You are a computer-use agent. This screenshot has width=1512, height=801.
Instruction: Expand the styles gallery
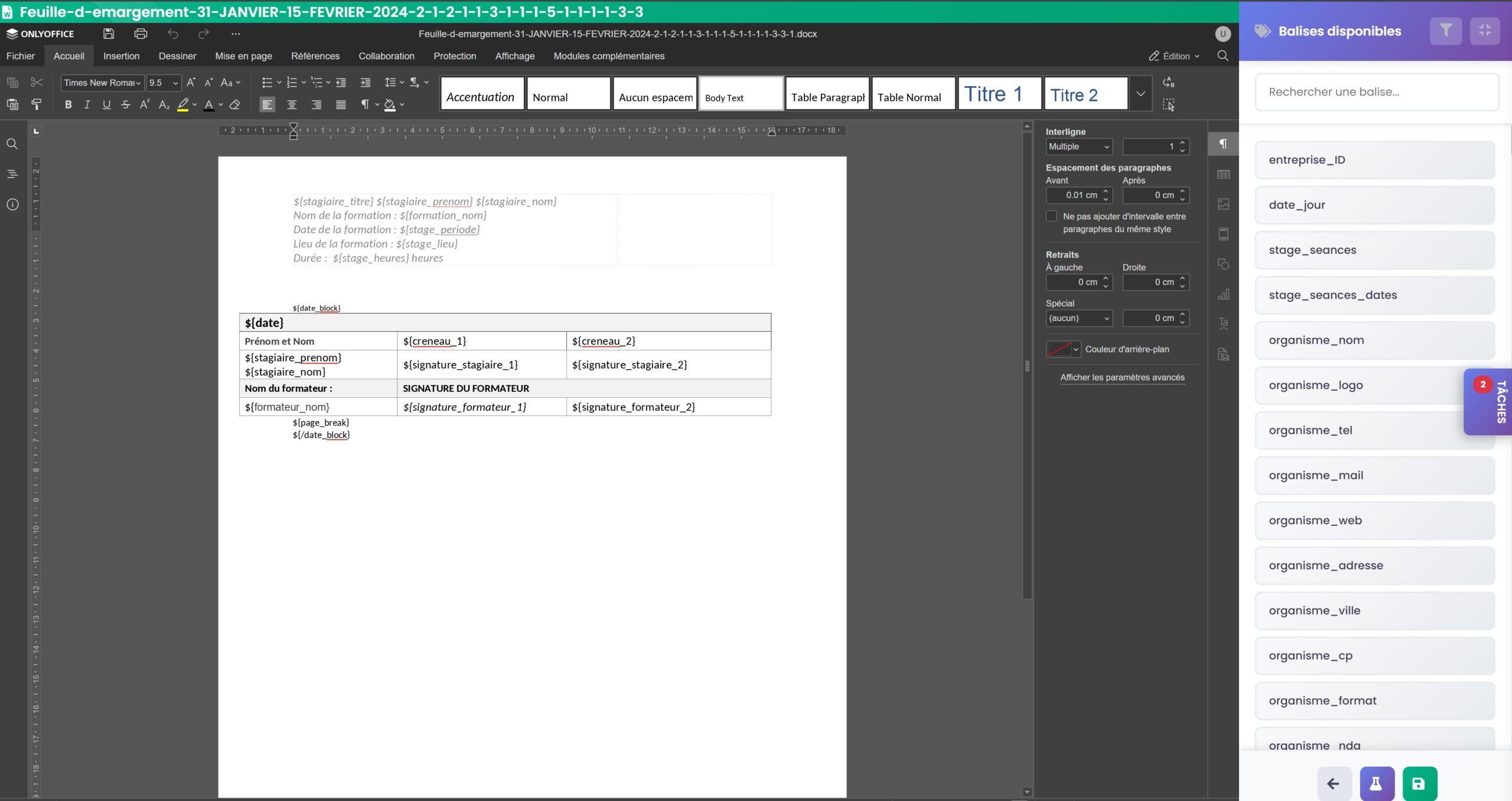pyautogui.click(x=1140, y=94)
